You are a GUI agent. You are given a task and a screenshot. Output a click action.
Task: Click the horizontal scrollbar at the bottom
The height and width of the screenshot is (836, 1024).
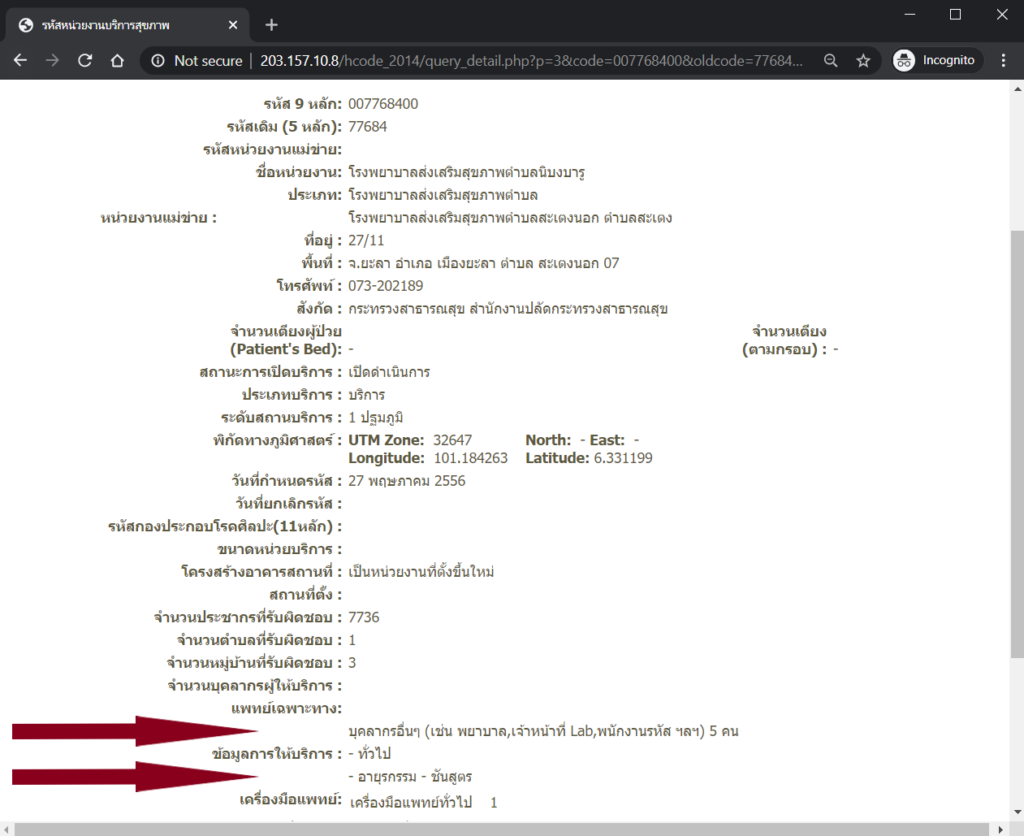tap(500, 828)
